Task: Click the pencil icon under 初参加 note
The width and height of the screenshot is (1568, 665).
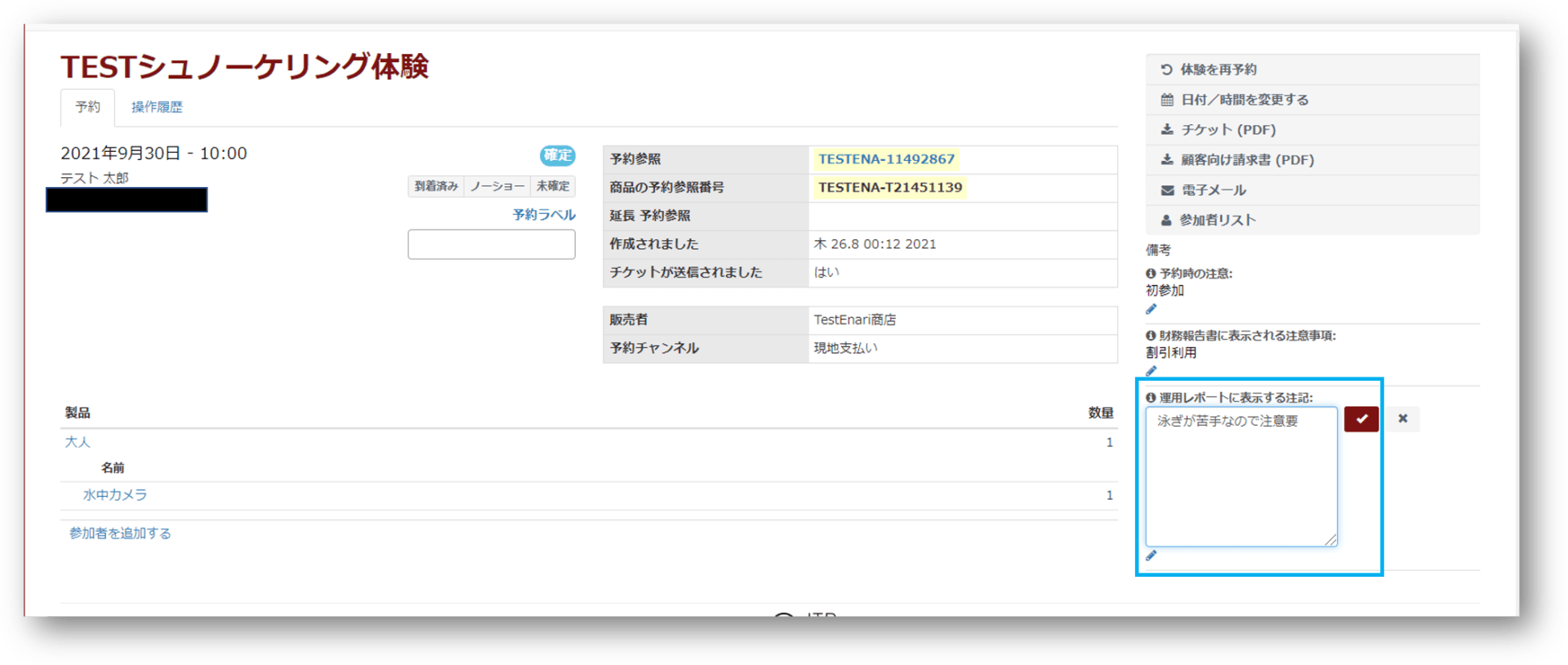Action: click(1151, 310)
